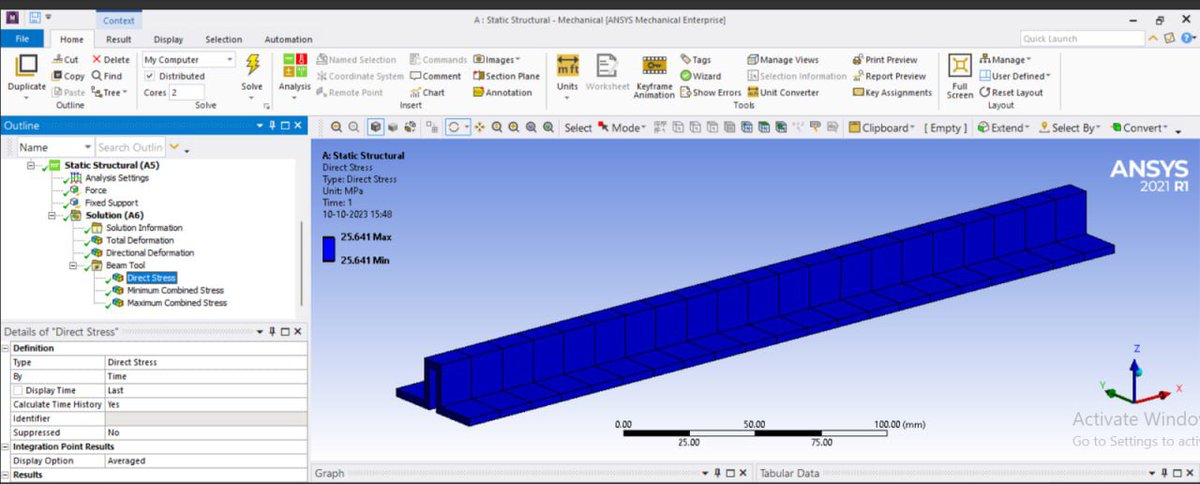The width and height of the screenshot is (1200, 484).
Task: Toggle the Distributed checkbox
Action: pos(150,76)
